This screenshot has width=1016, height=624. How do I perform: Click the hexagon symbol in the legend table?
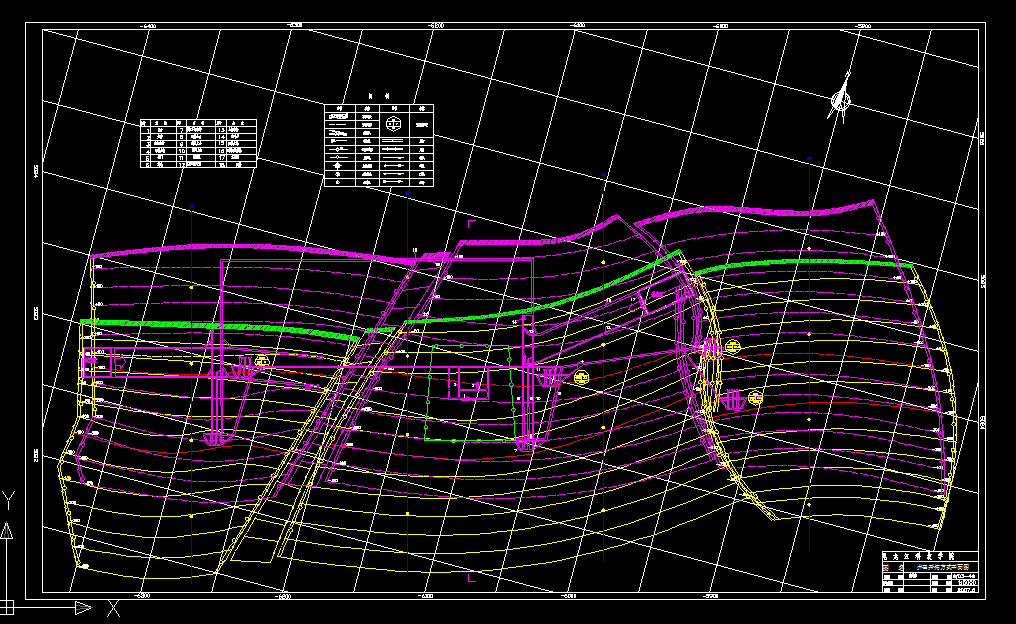393,124
